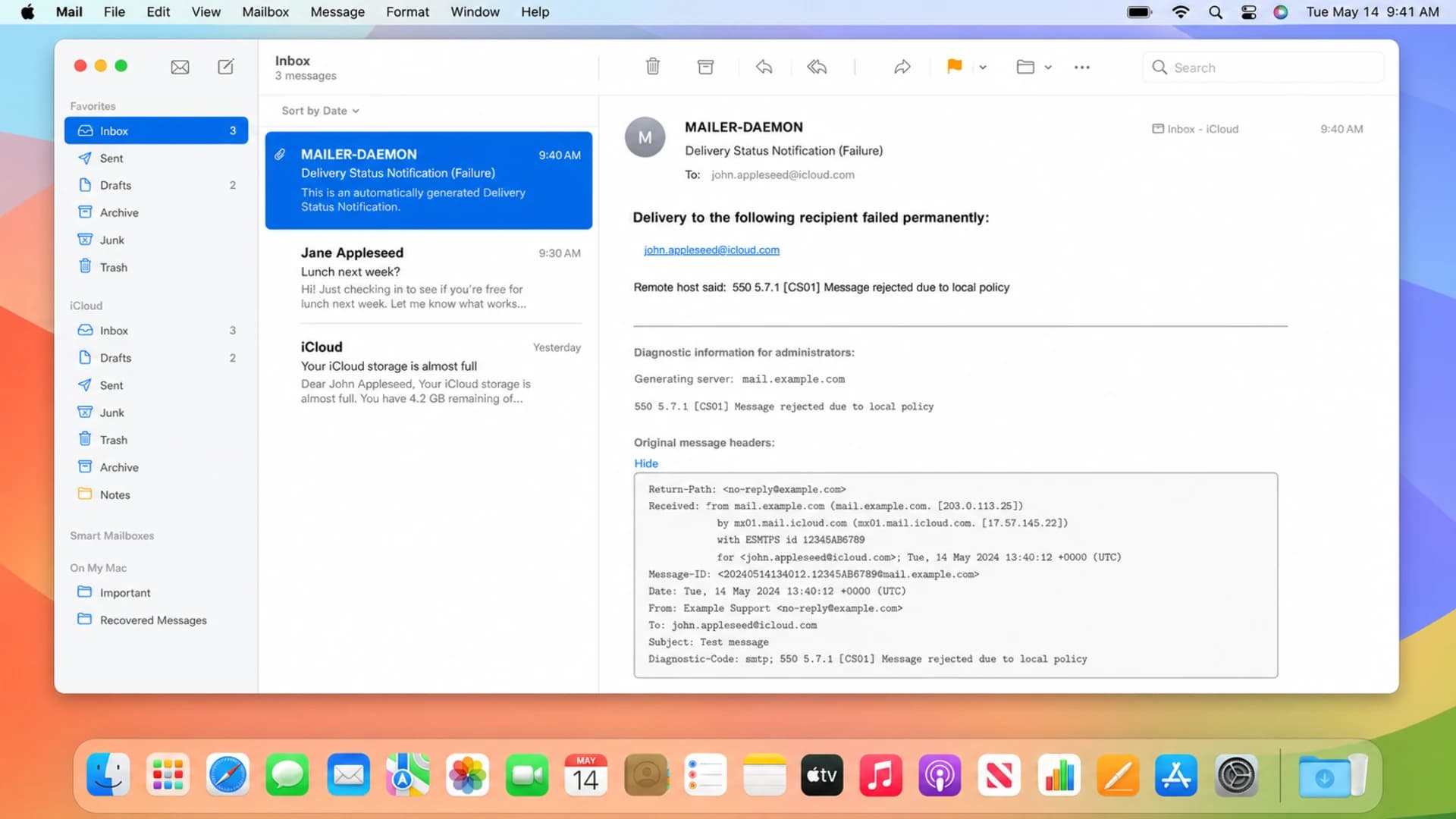Open Favorites Drafts mailbox
Viewport: 1456px width, 819px height.
coord(156,185)
